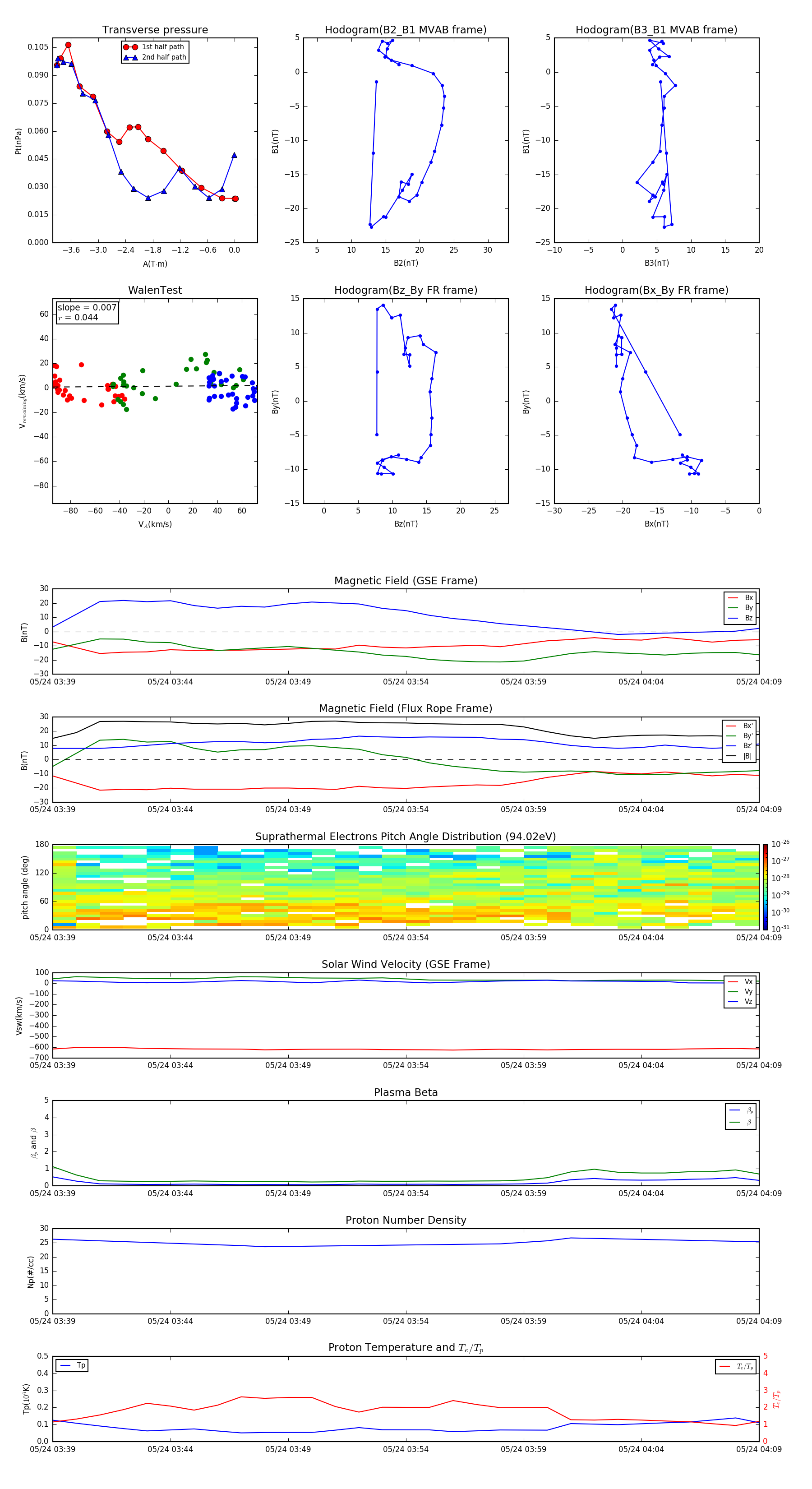Select the blue βp legend entry

(741, 1110)
